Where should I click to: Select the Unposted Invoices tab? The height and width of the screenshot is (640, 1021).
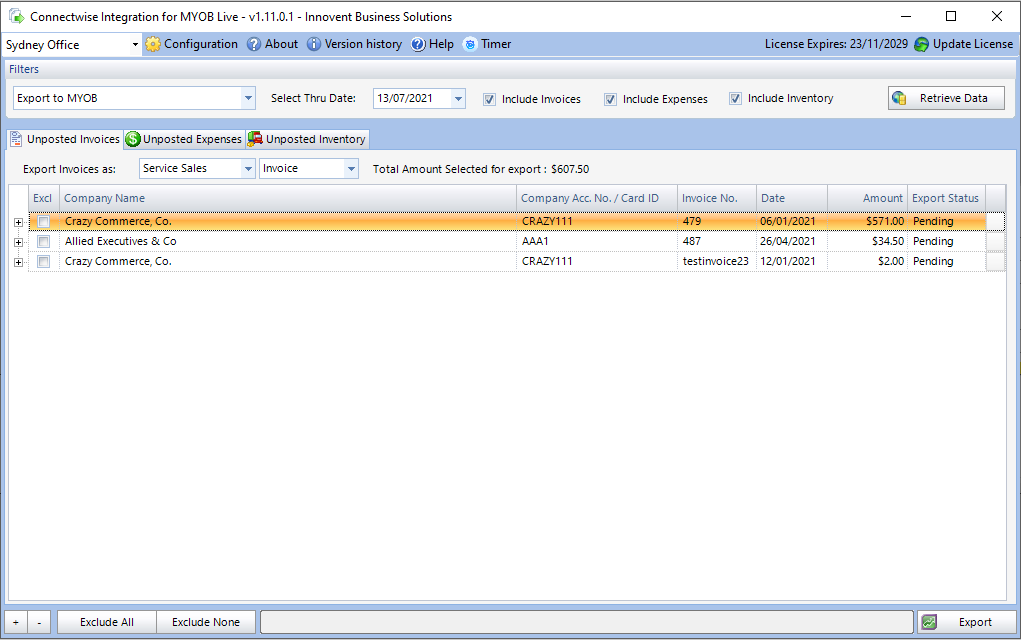[65, 139]
